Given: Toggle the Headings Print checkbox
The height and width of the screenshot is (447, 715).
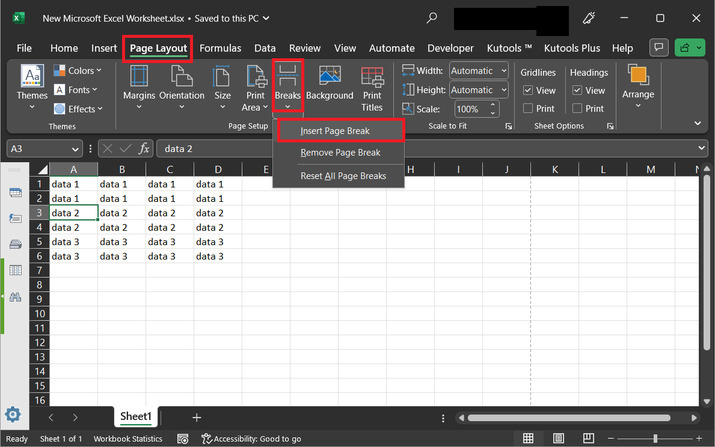Looking at the screenshot, I should click(x=577, y=109).
